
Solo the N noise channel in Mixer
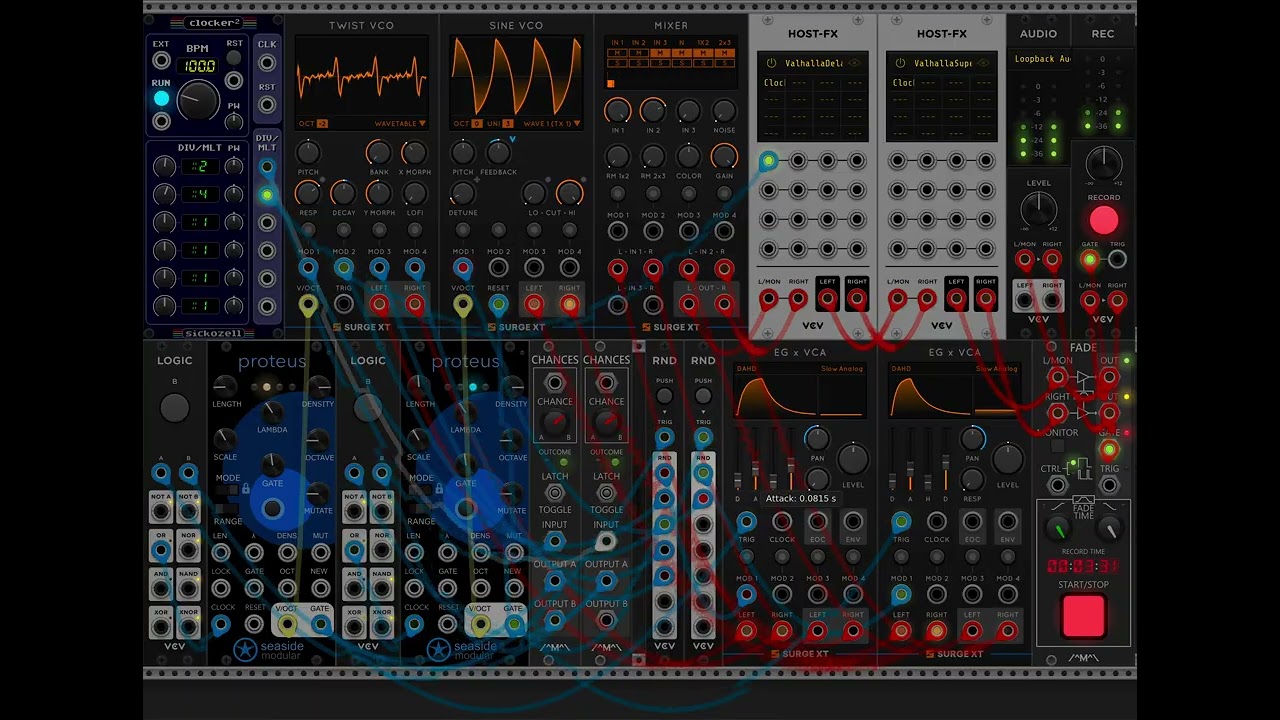tap(682, 61)
